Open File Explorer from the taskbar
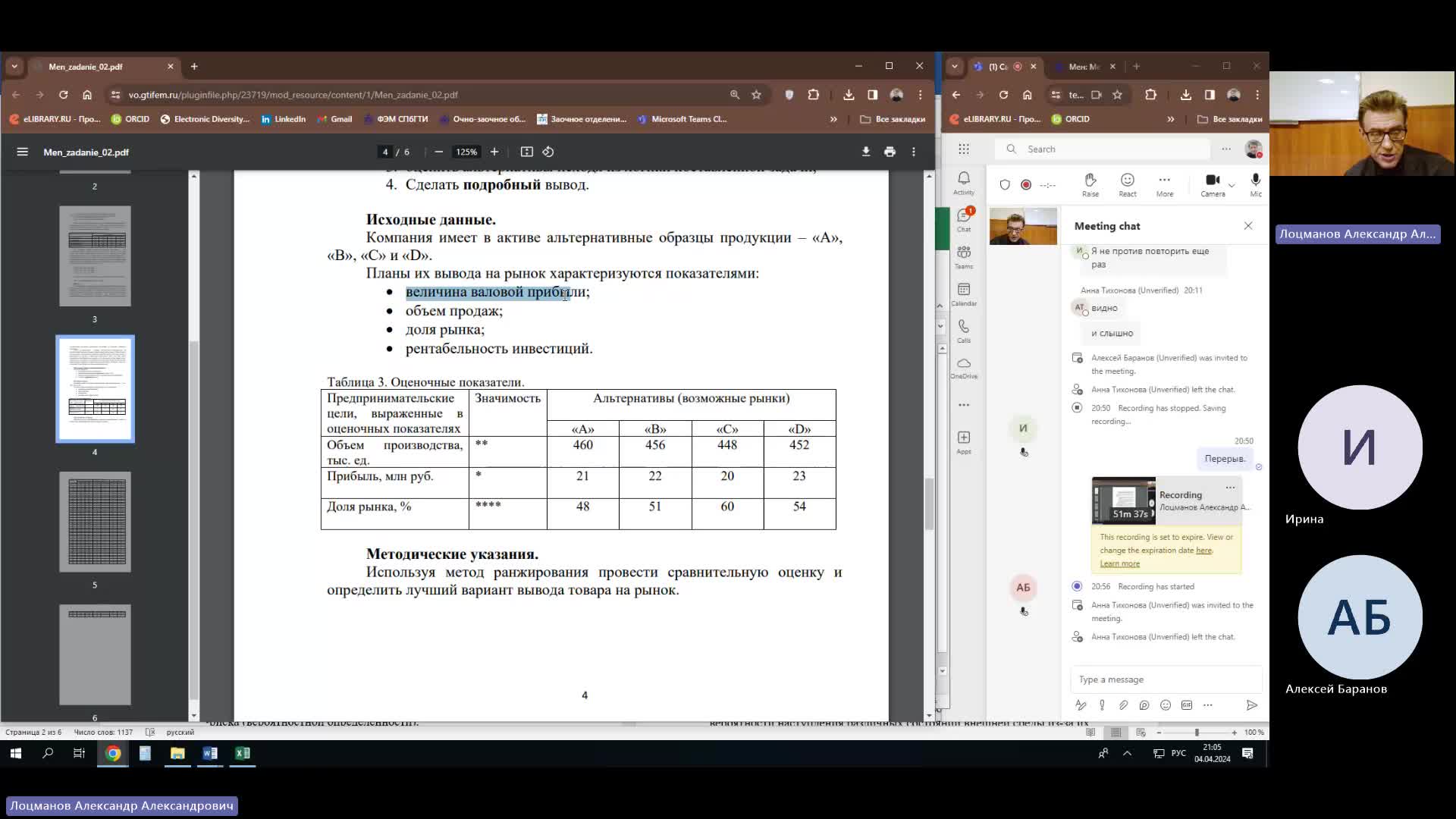This screenshot has height=819, width=1456. (x=177, y=753)
